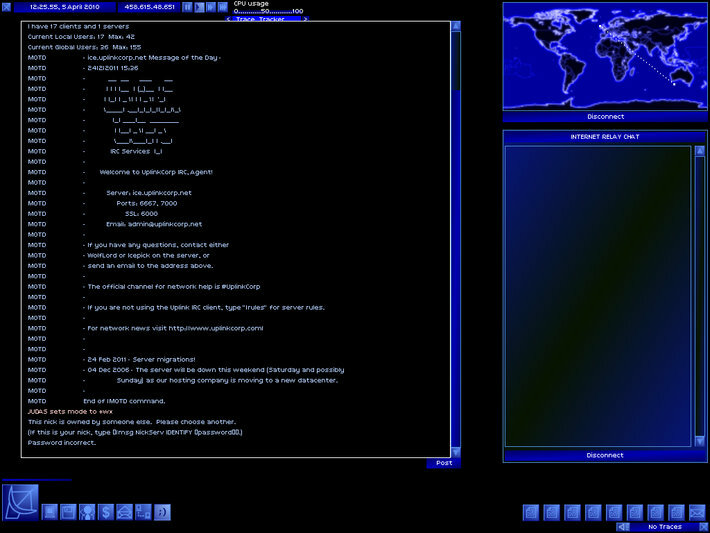This screenshot has height=533, width=710.
Task: Set game speed to normal play
Action: (x=199, y=6)
